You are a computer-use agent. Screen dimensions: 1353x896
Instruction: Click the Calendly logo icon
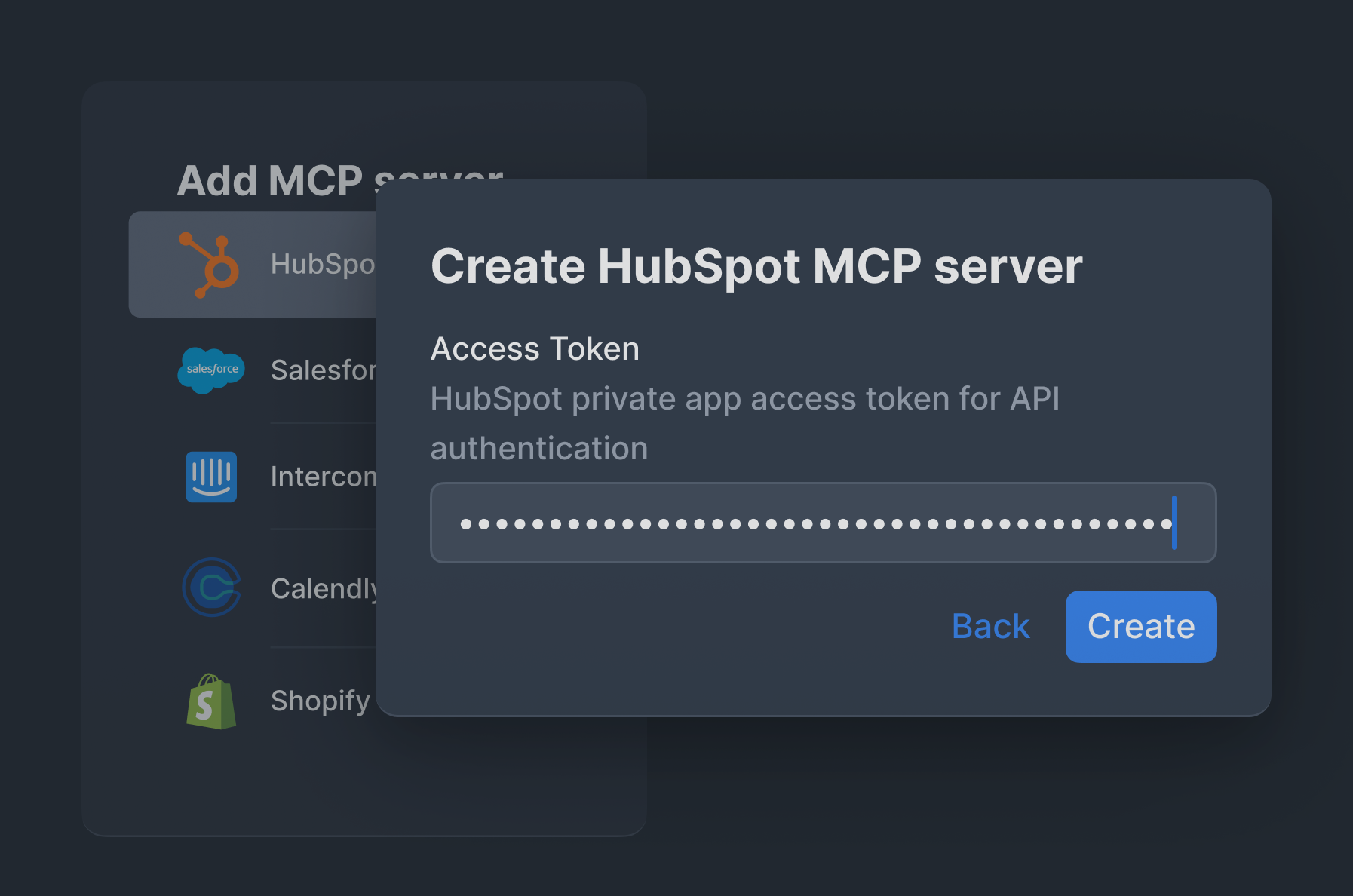point(212,588)
